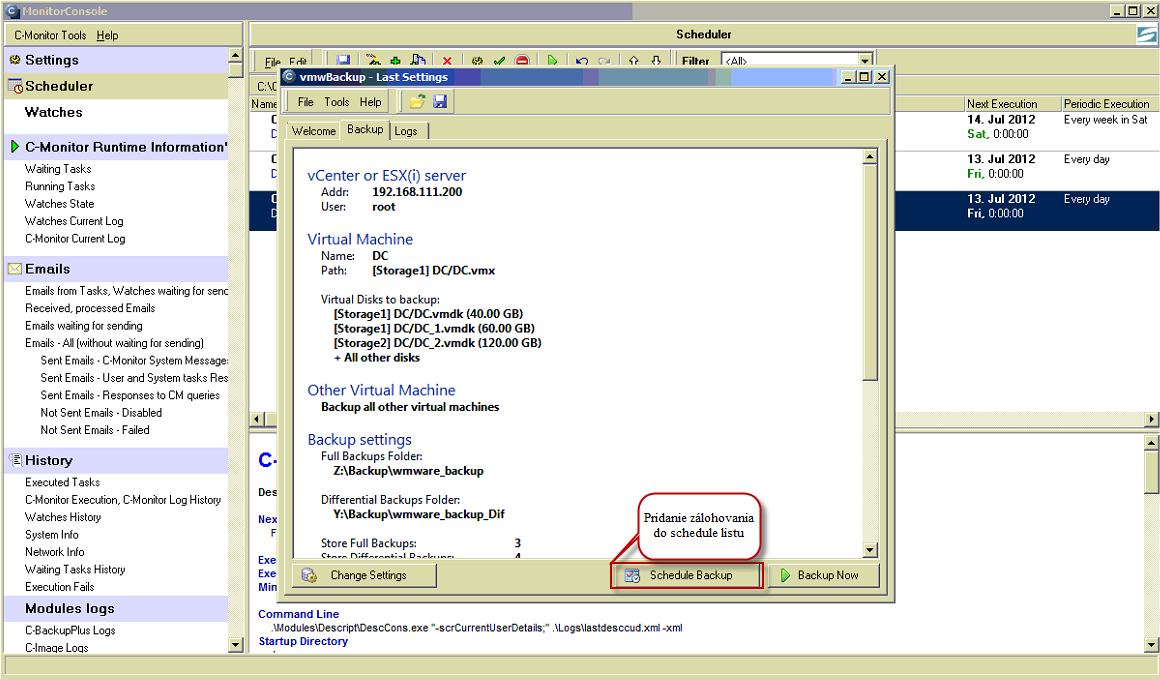Click the server address 192.168.111.200
1160x679 pixels.
click(x=417, y=192)
